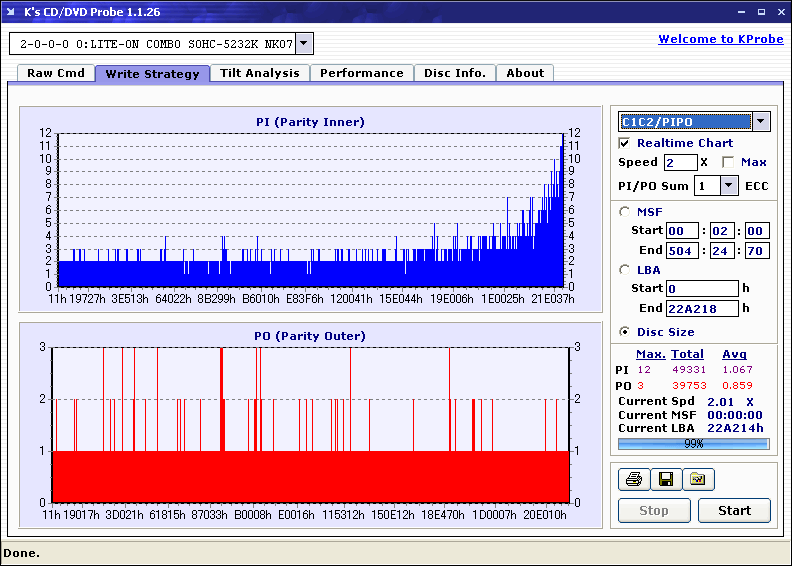Click the folder icon button beside save
The image size is (792, 566).
tap(698, 480)
